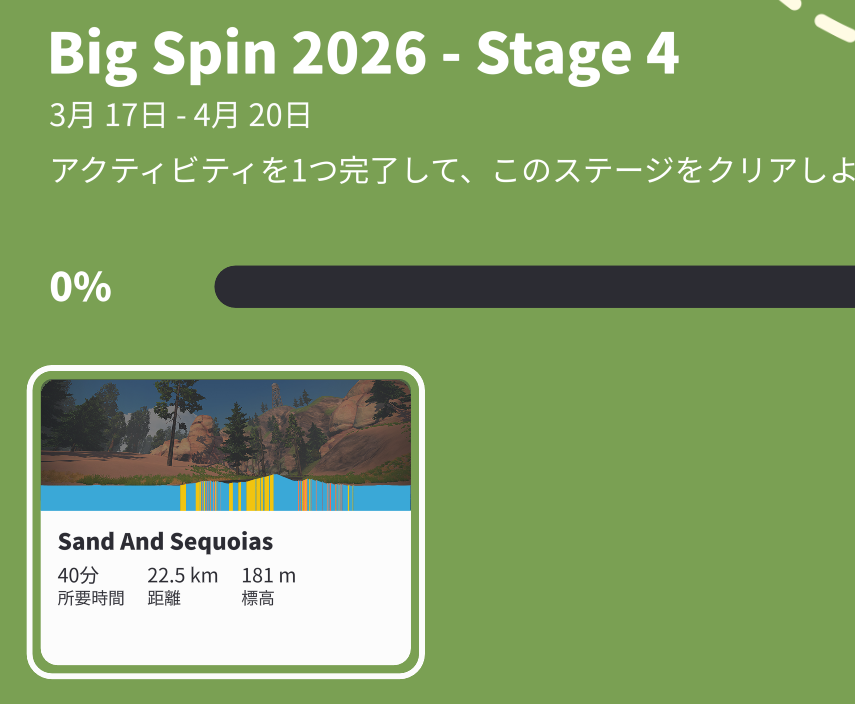This screenshot has width=855, height=704.
Task: Click the 所要時間 label
Action: pyautogui.click(x=91, y=599)
